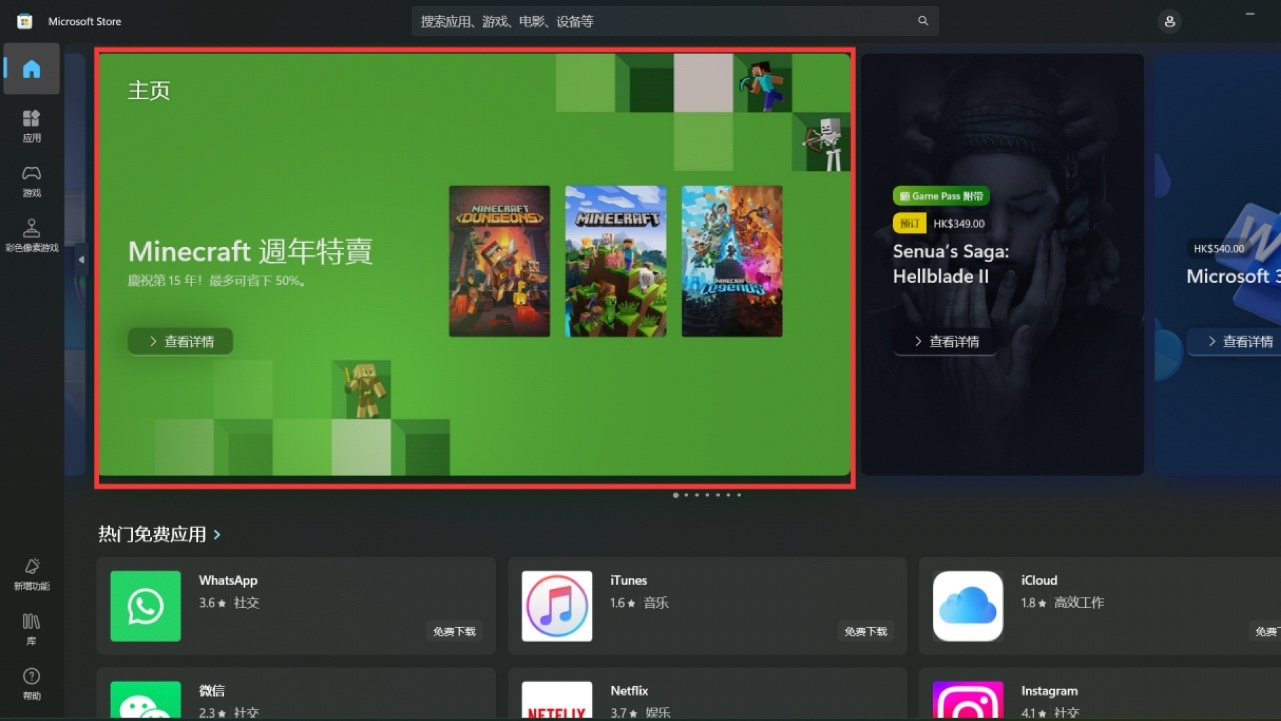Click the WhatsApp app name text
Image resolution: width=1281 pixels, height=721 pixels.
pyautogui.click(x=228, y=580)
